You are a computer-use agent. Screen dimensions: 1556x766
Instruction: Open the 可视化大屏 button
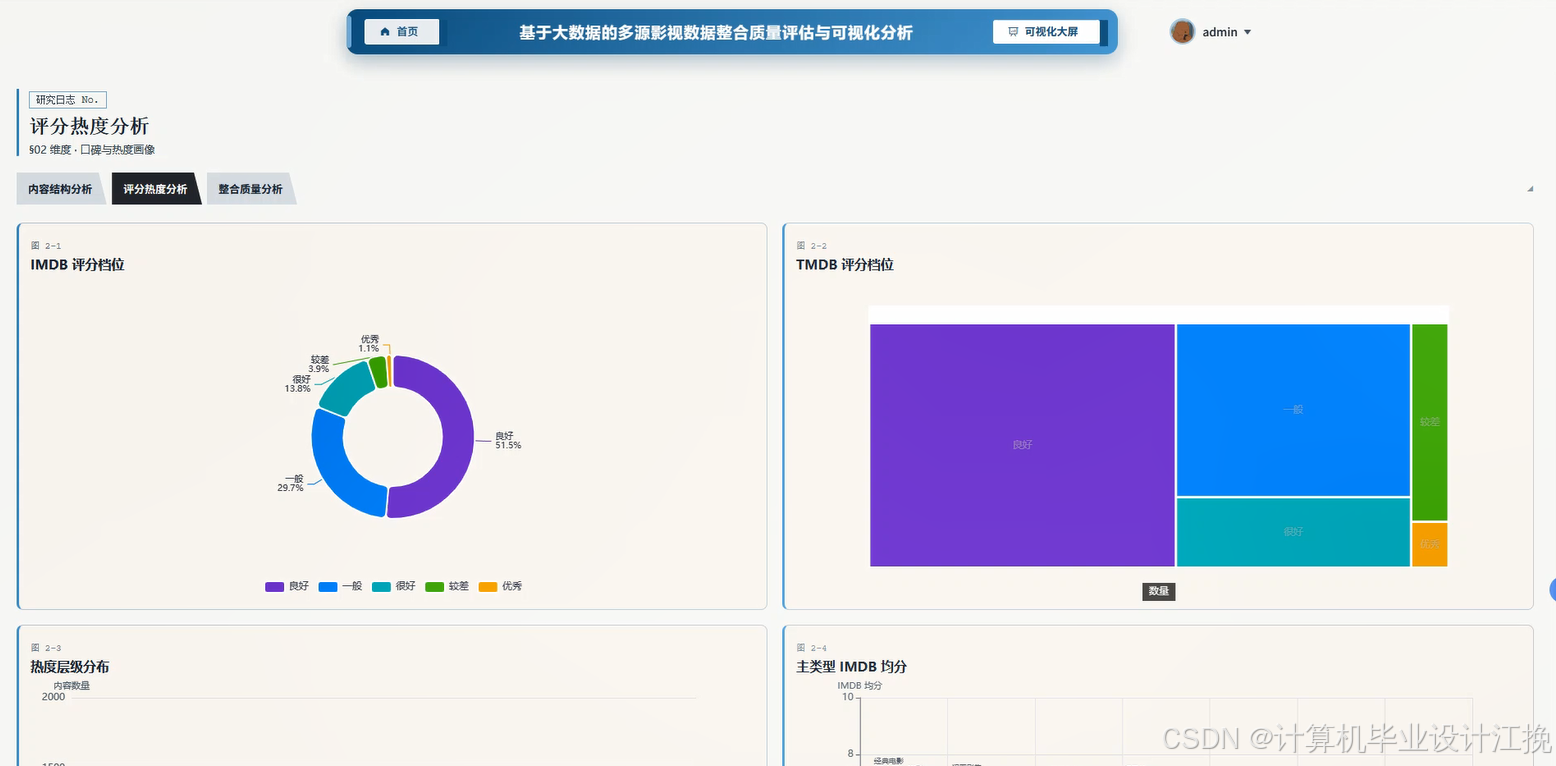1046,32
